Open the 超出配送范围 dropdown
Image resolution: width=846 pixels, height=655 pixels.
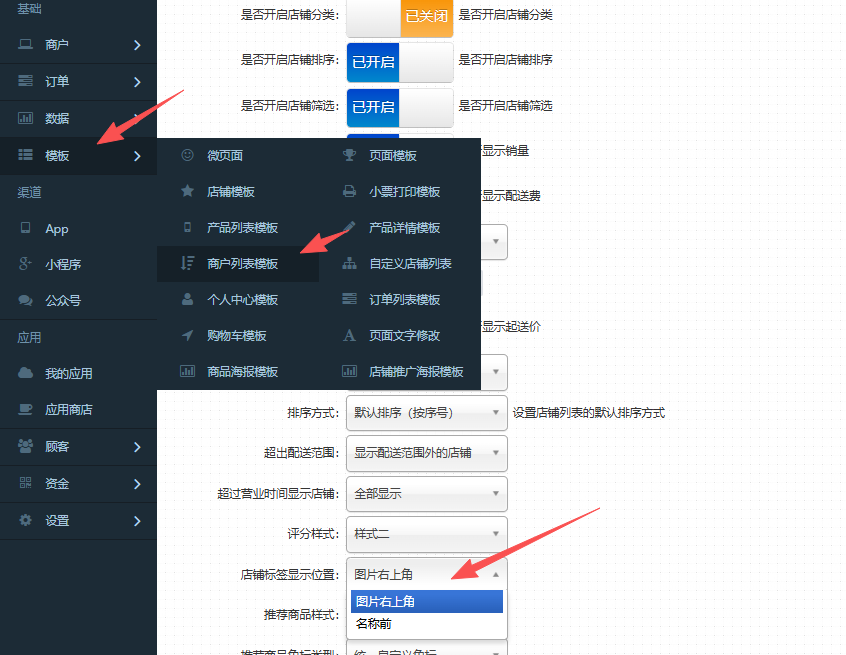(426, 453)
